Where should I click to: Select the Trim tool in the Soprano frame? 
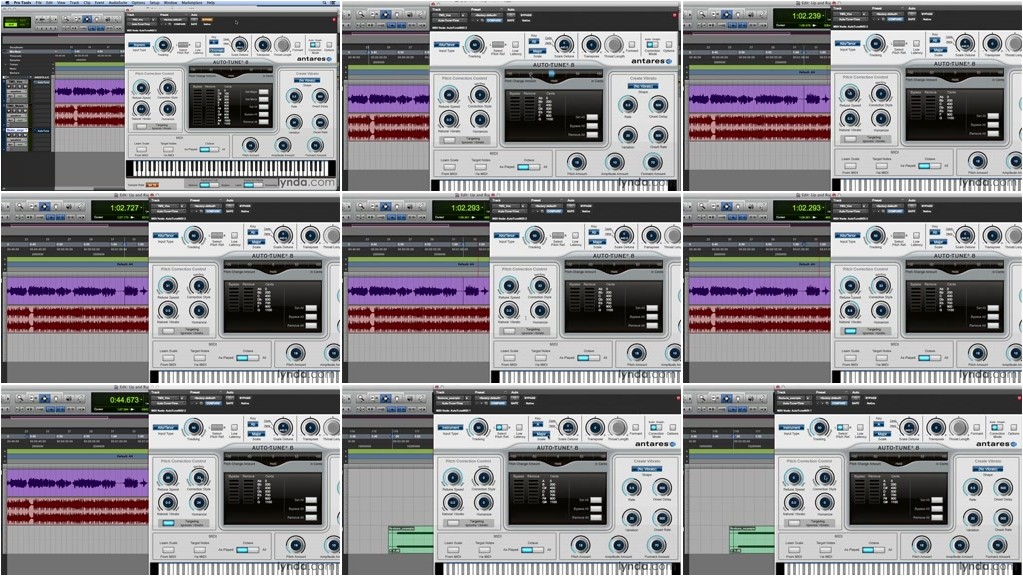point(77,19)
